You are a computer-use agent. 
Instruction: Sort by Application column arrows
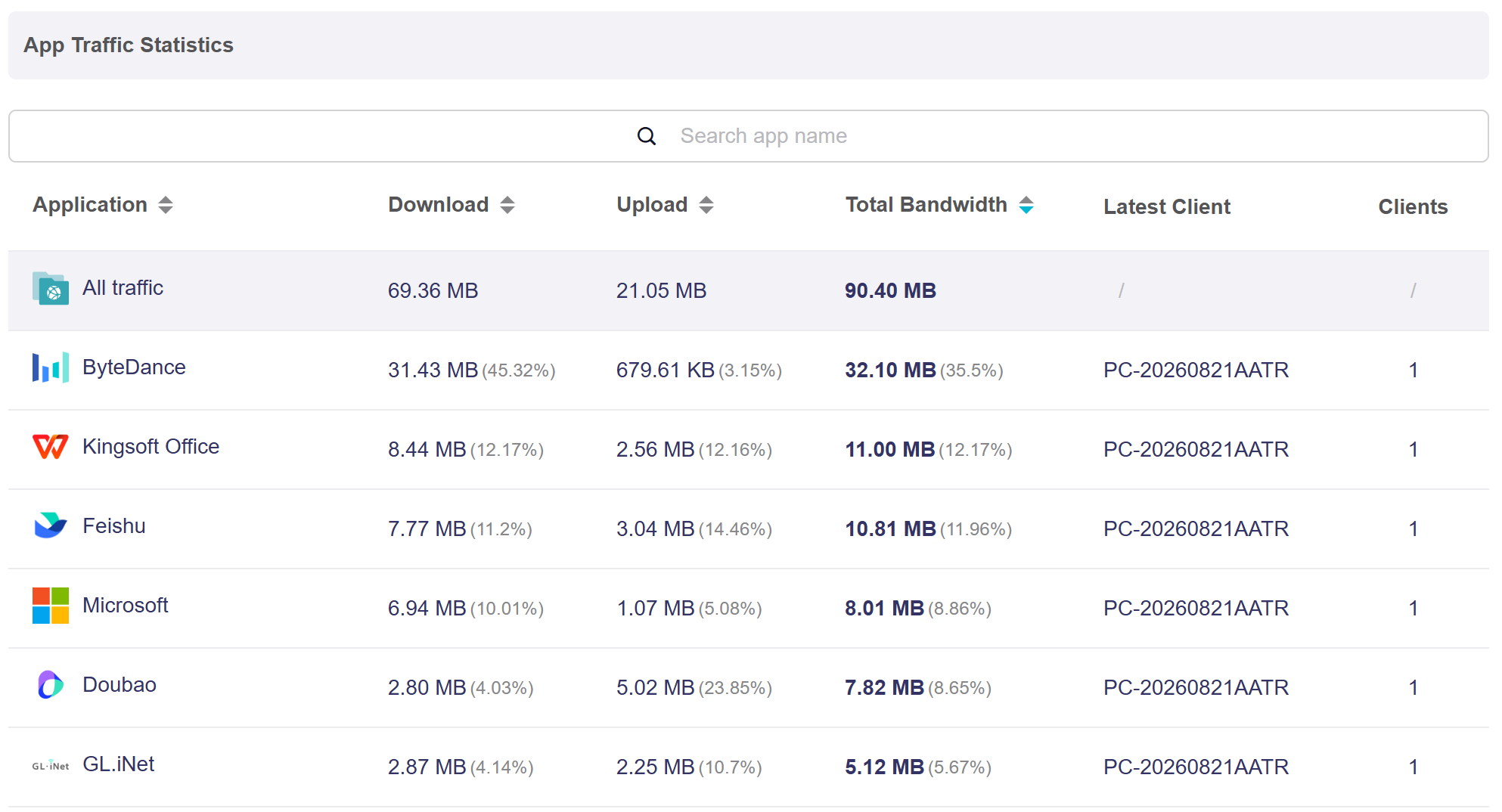(x=166, y=205)
